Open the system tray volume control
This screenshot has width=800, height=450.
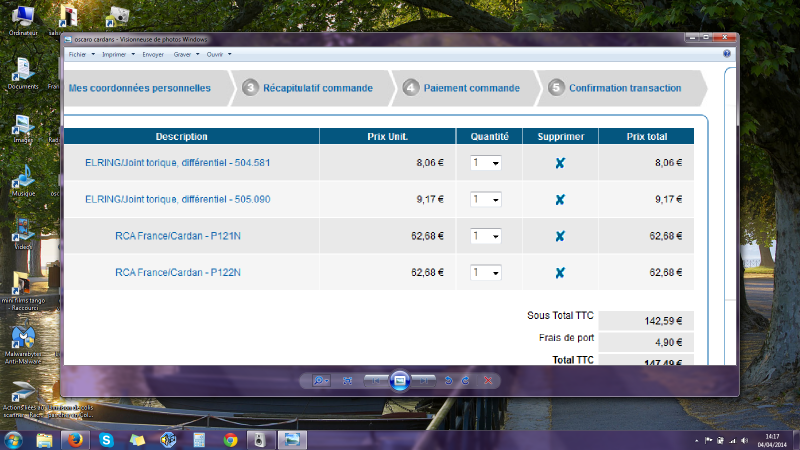[745, 441]
